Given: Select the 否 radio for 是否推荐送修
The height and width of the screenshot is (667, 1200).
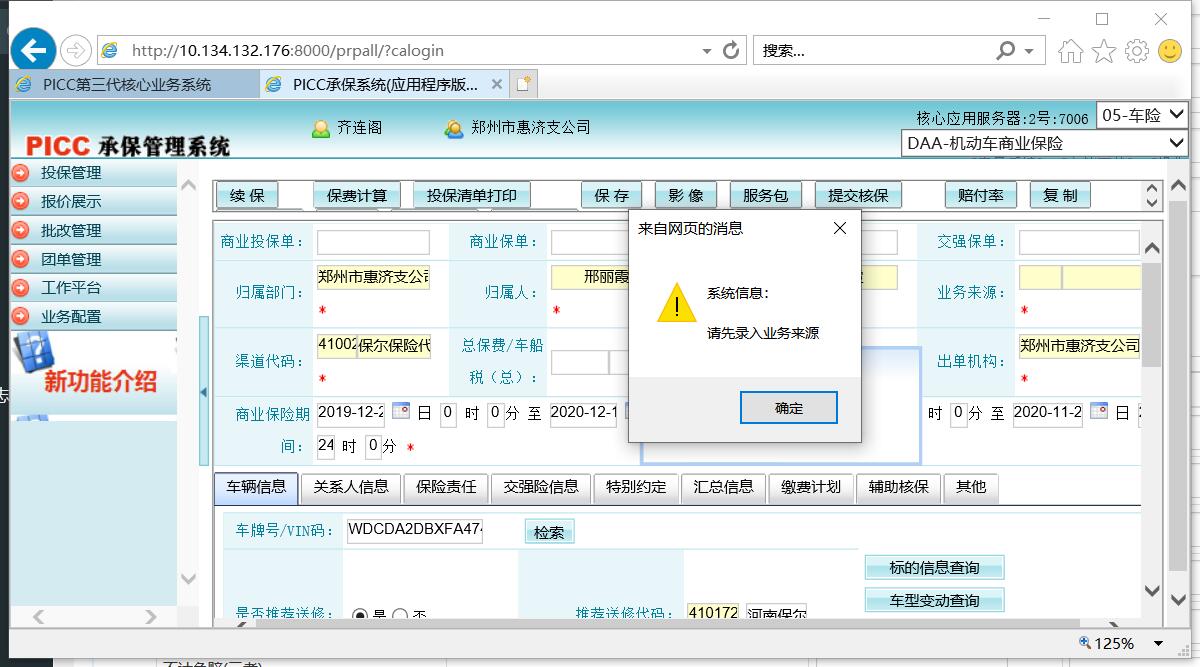Looking at the screenshot, I should 400,615.
